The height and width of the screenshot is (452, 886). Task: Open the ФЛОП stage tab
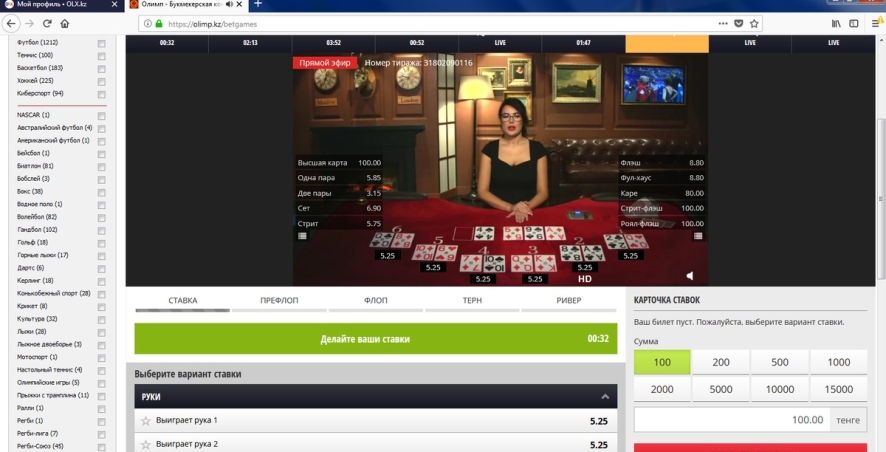coord(376,301)
